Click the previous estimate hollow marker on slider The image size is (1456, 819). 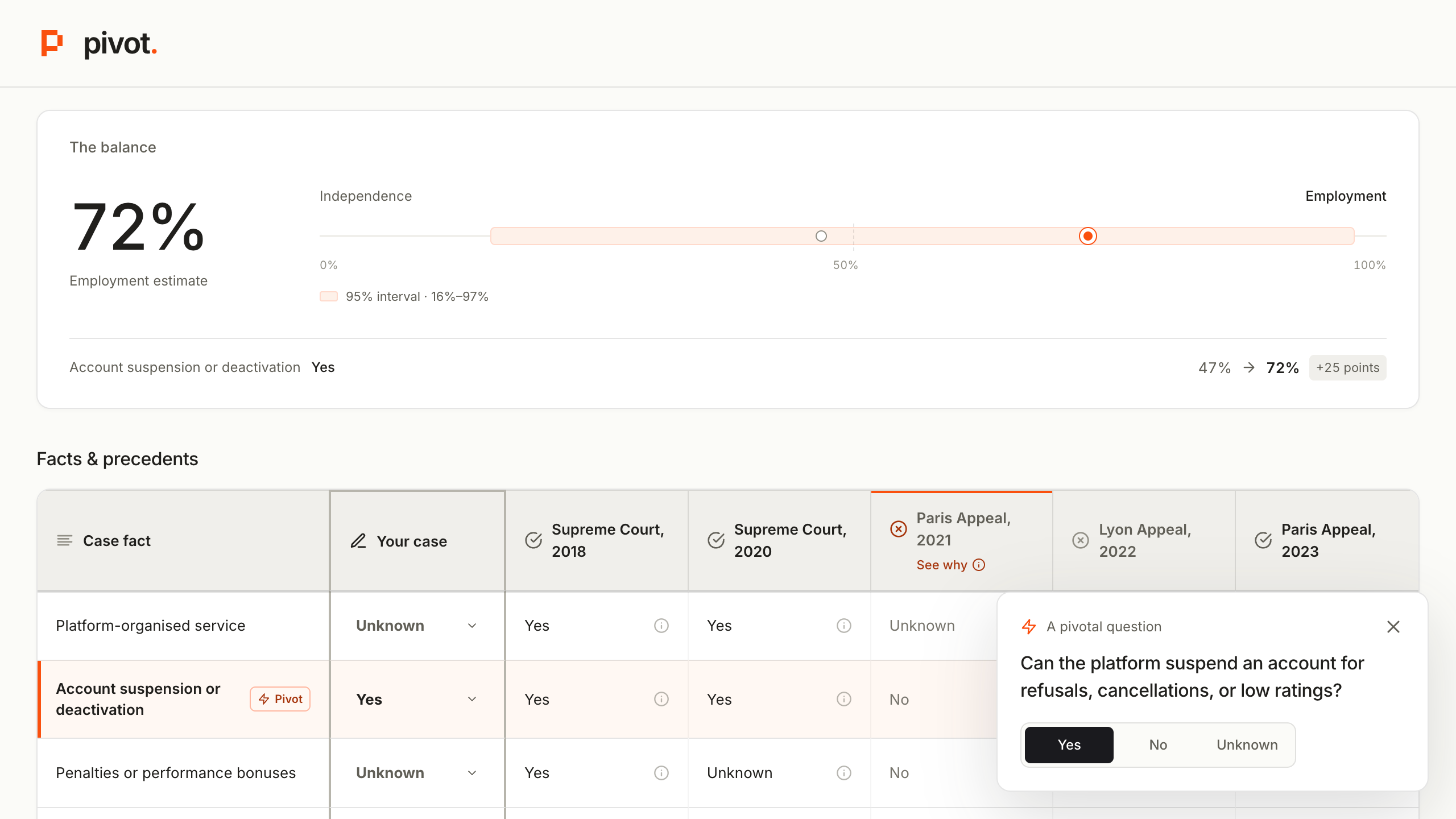click(821, 236)
